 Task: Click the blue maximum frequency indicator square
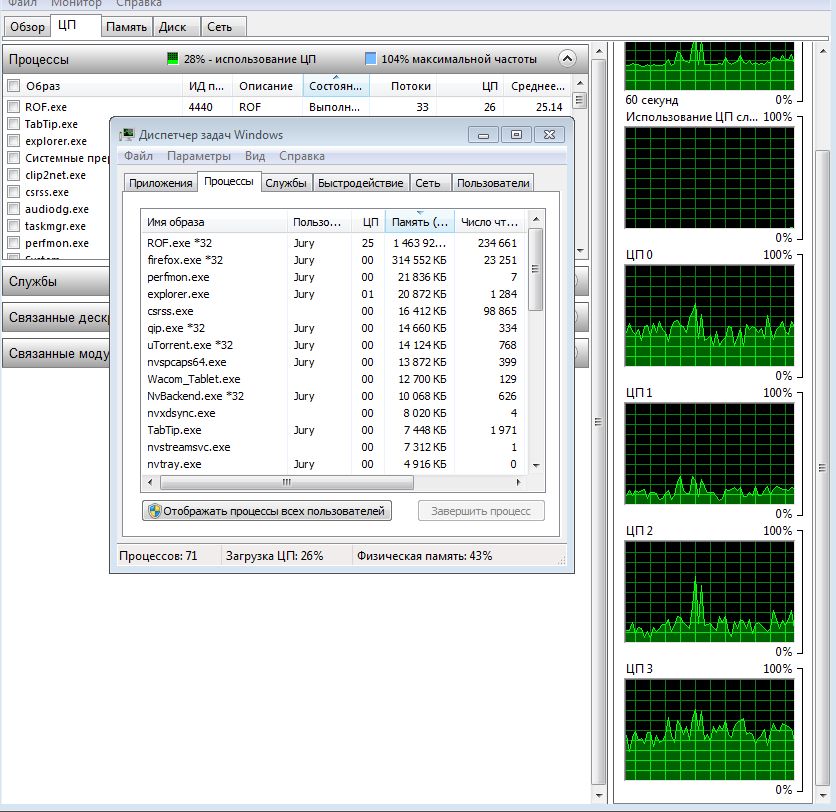[x=371, y=59]
